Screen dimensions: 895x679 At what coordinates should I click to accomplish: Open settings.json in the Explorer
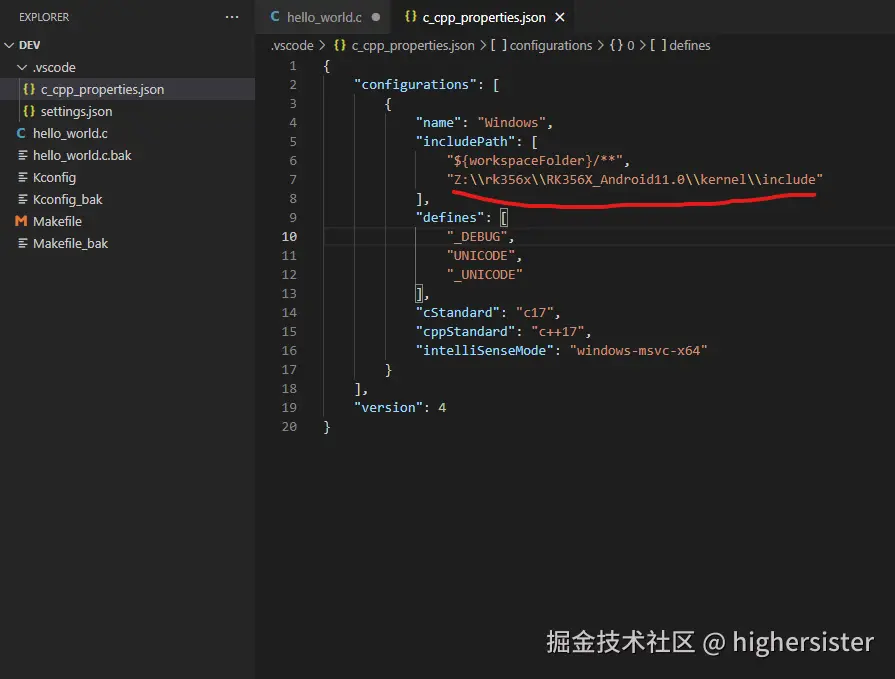[76, 111]
